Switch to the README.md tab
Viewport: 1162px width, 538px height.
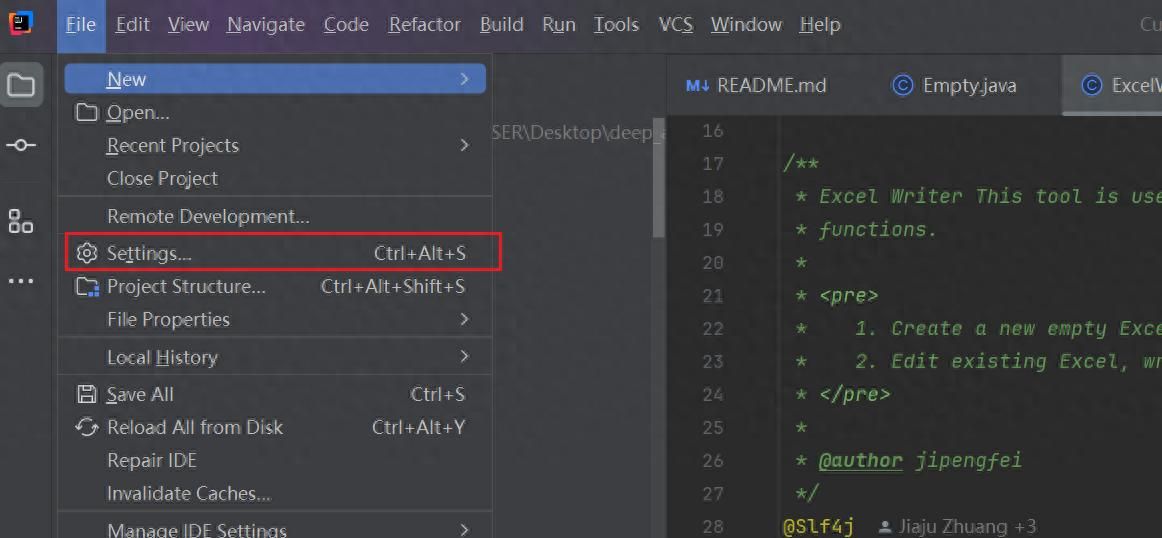[x=757, y=85]
